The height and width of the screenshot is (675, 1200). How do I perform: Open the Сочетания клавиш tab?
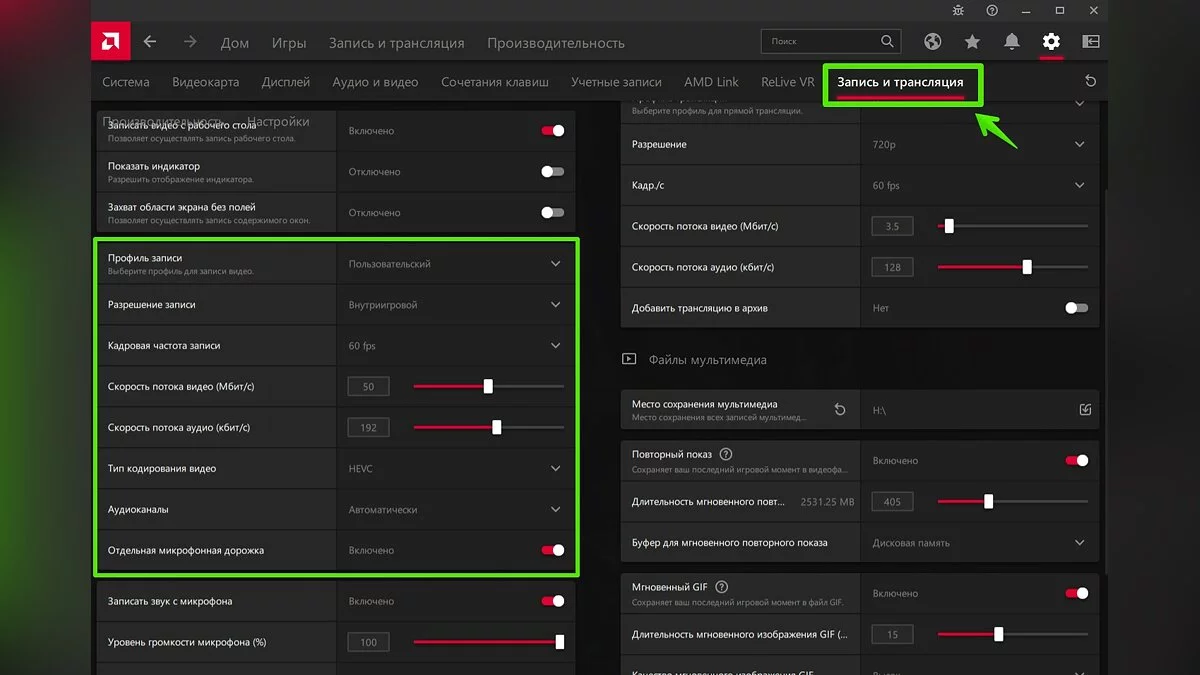[494, 82]
